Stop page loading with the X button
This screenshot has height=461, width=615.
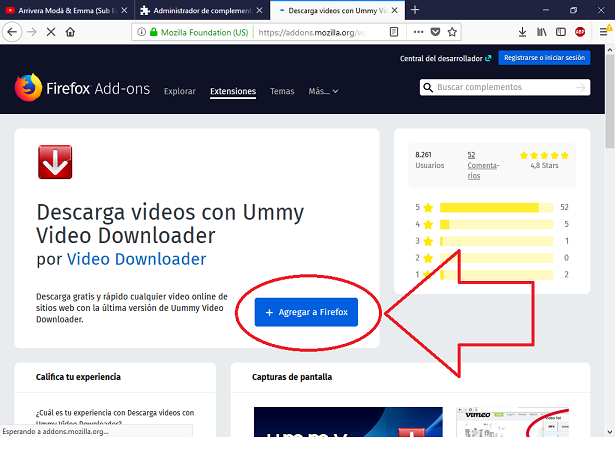(x=51, y=32)
